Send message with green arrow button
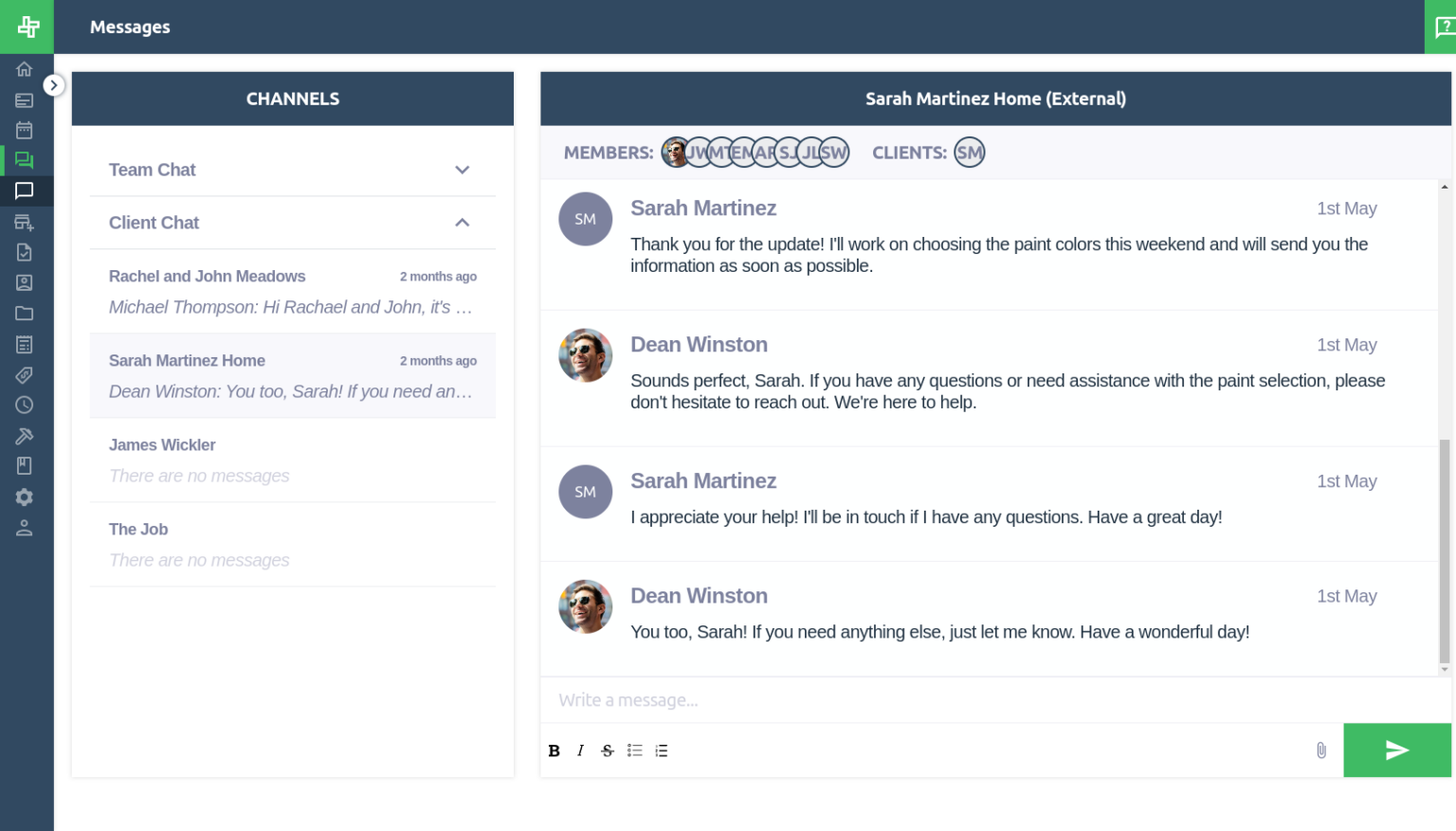Screen dimensions: 1456x831 1397,750
